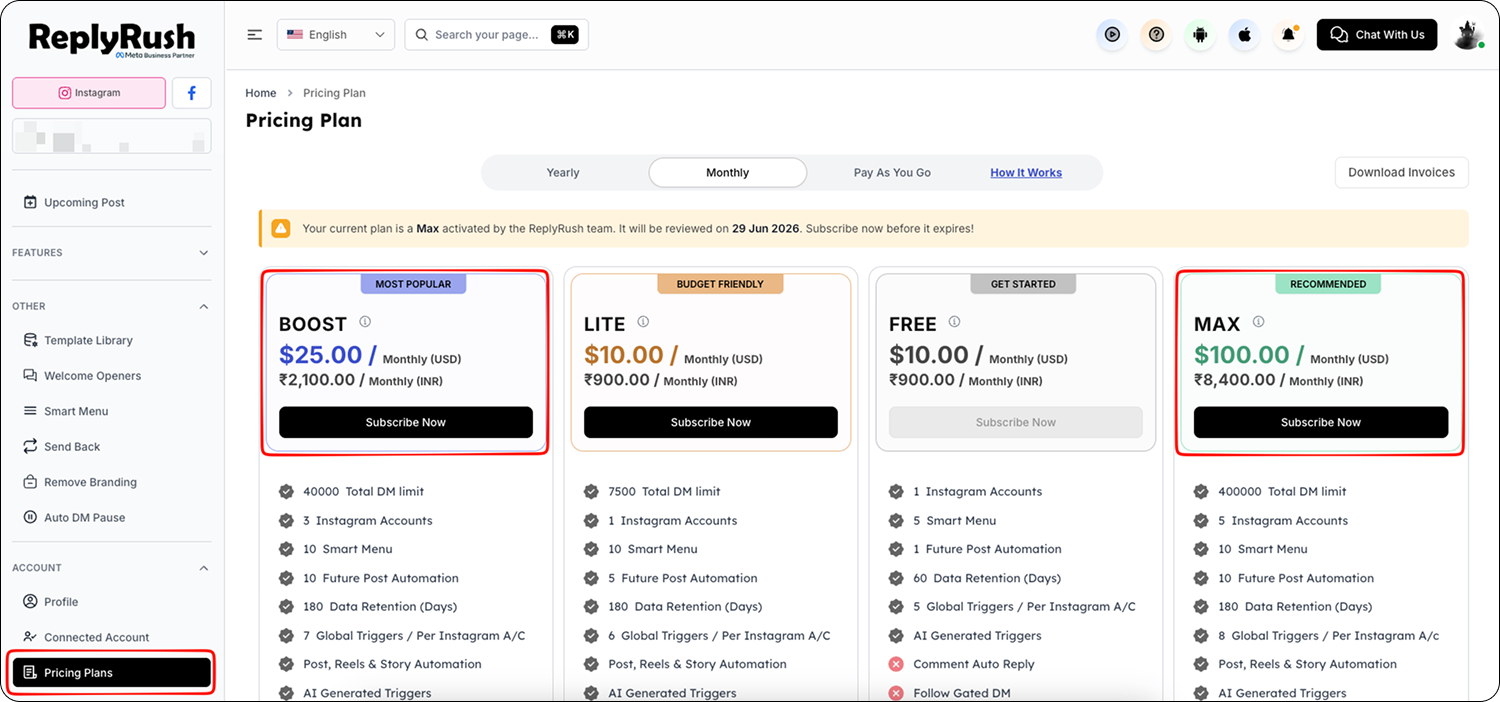The width and height of the screenshot is (1500, 702).
Task: Expand the FEATURES section
Action: (111, 253)
